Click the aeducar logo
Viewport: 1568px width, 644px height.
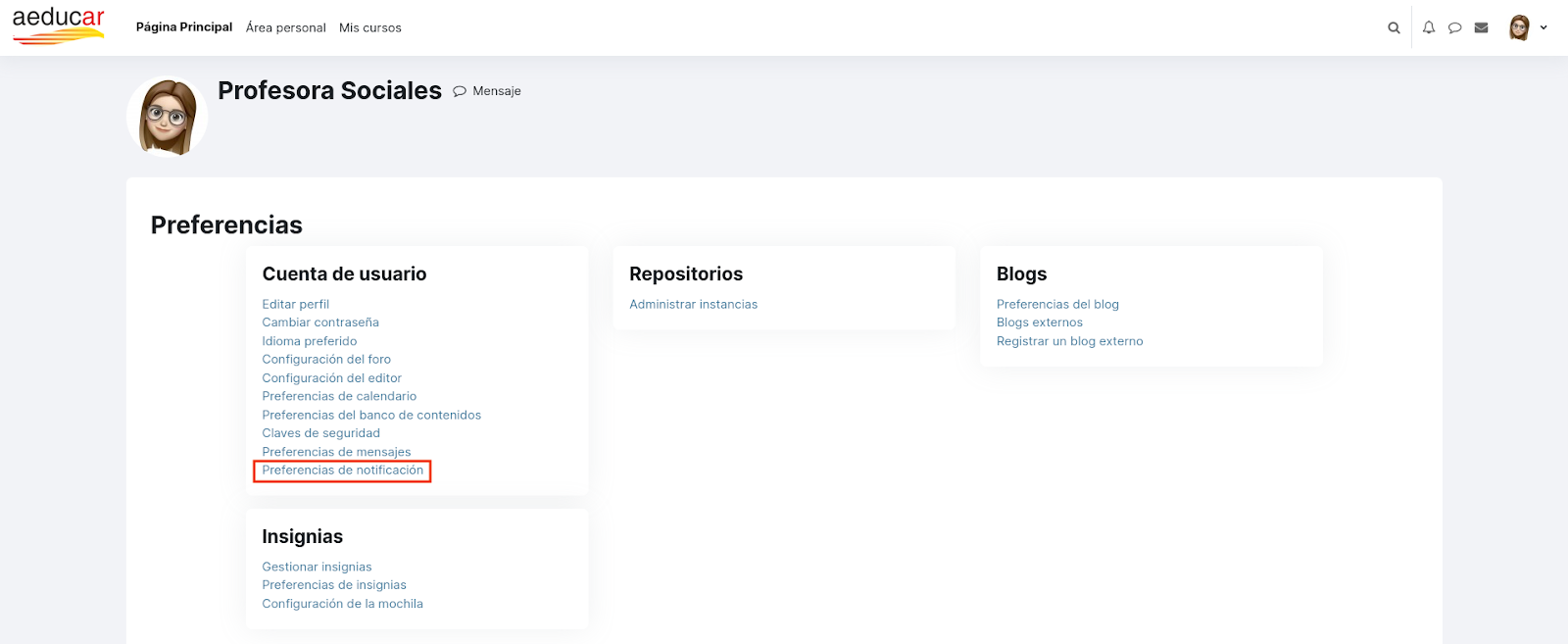click(x=59, y=25)
